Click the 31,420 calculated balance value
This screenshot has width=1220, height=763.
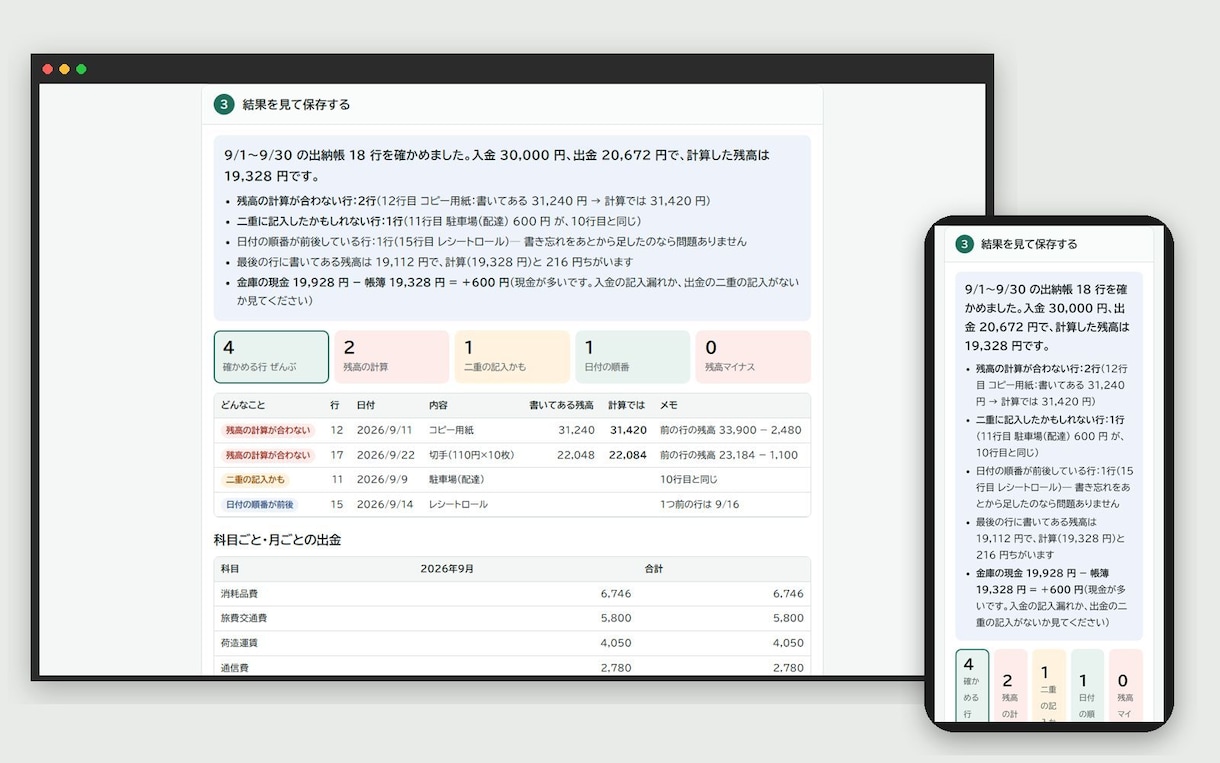click(x=628, y=430)
